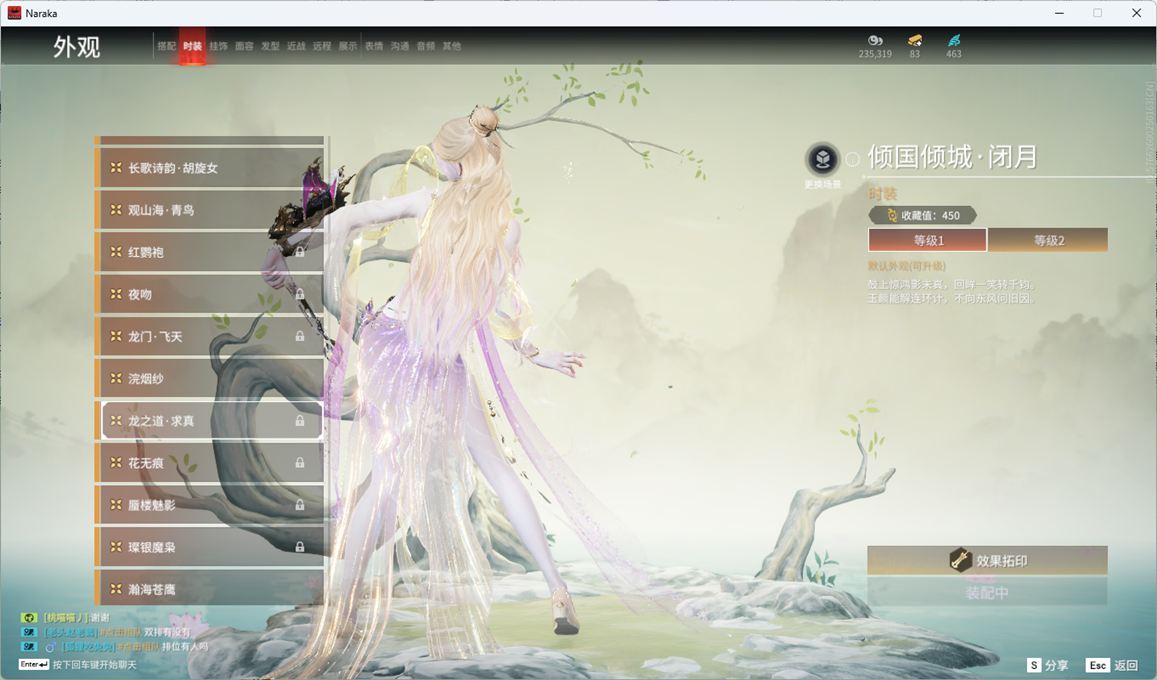Click the 收藏值: 450 badge
Screen dimensions: 1157x680
922,215
